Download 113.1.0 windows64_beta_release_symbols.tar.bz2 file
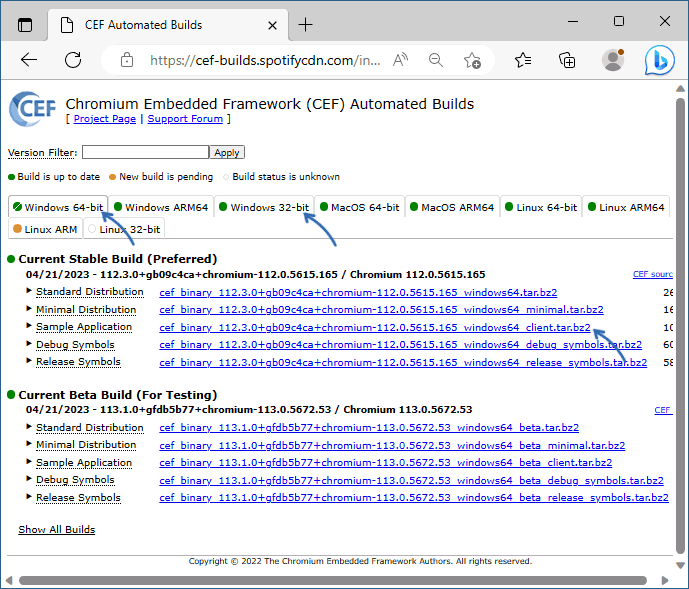 click(414, 498)
